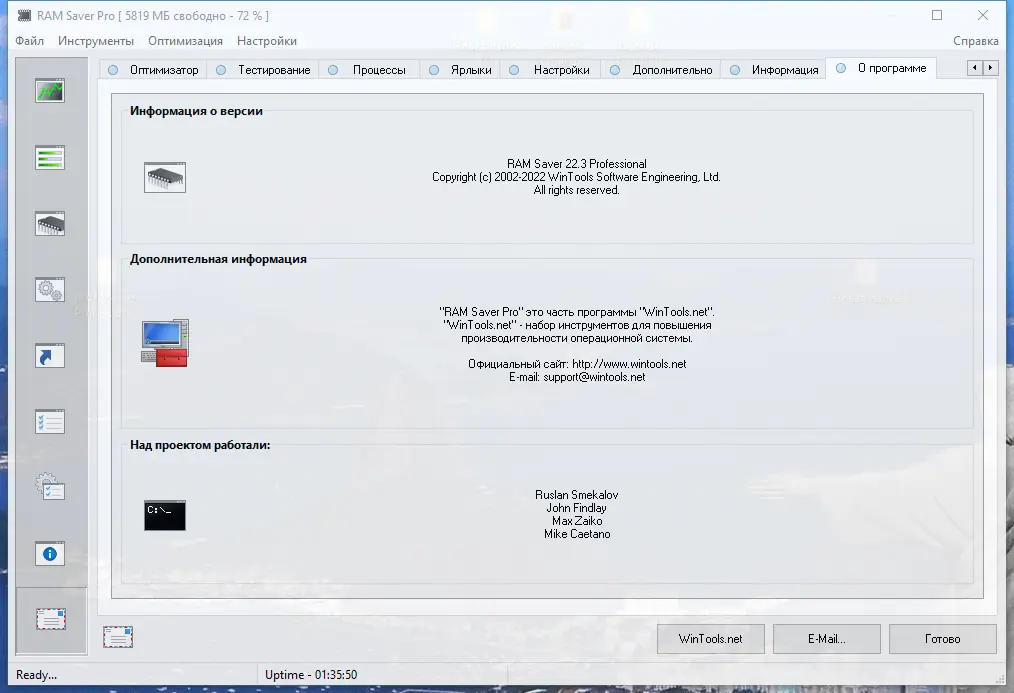Maximize the RAM Saver Pro window
The image size is (1014, 693).
936,15
